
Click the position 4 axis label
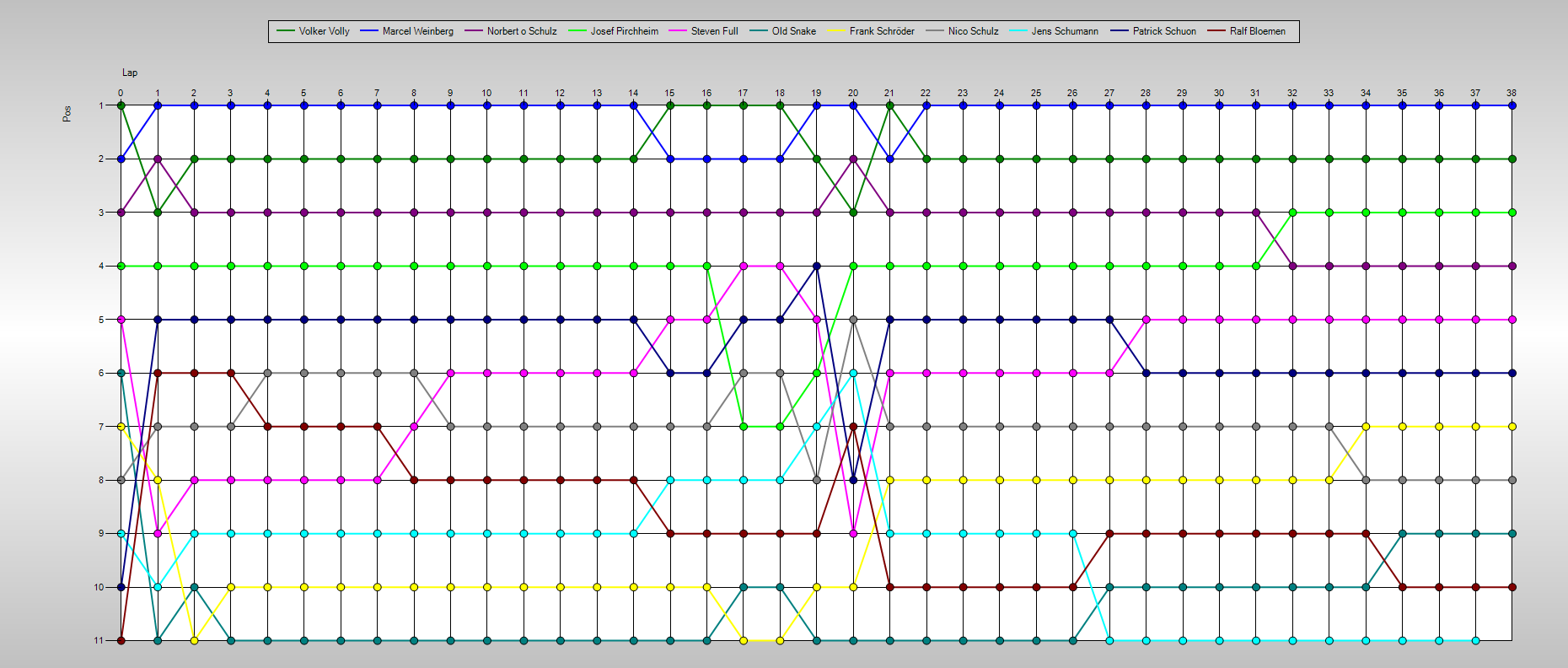point(101,266)
